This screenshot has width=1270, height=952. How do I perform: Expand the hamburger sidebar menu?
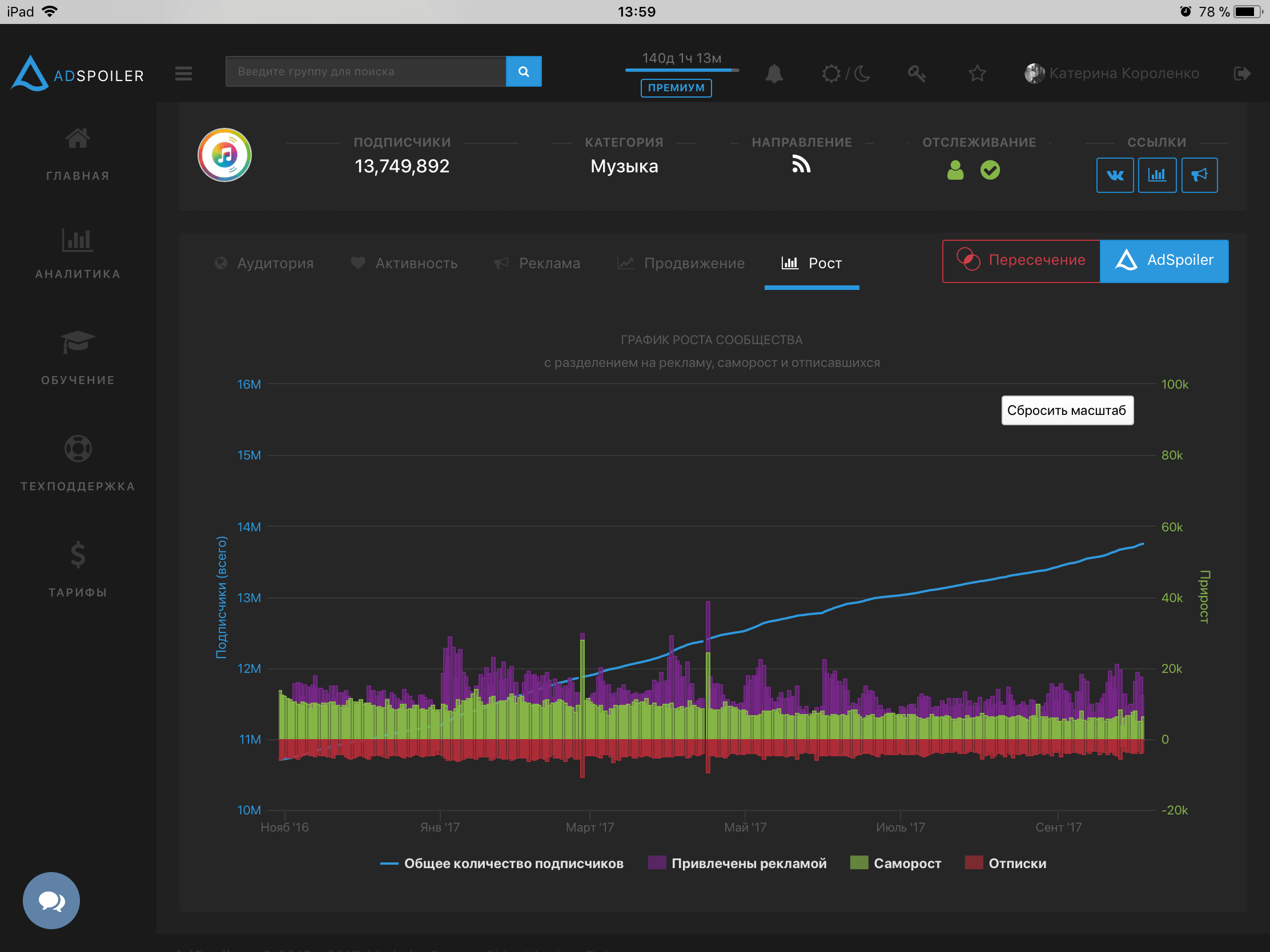(x=184, y=74)
